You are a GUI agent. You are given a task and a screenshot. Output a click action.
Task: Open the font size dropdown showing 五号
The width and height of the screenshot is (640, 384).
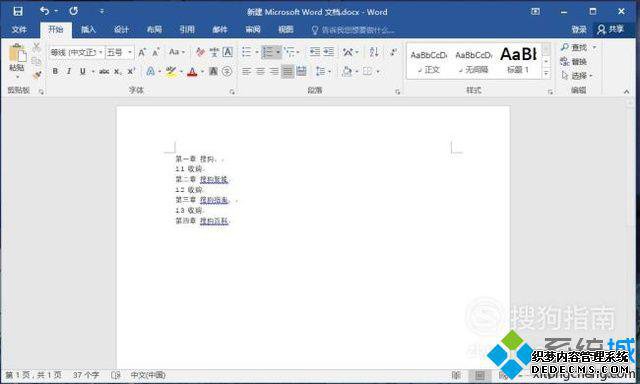[130, 52]
